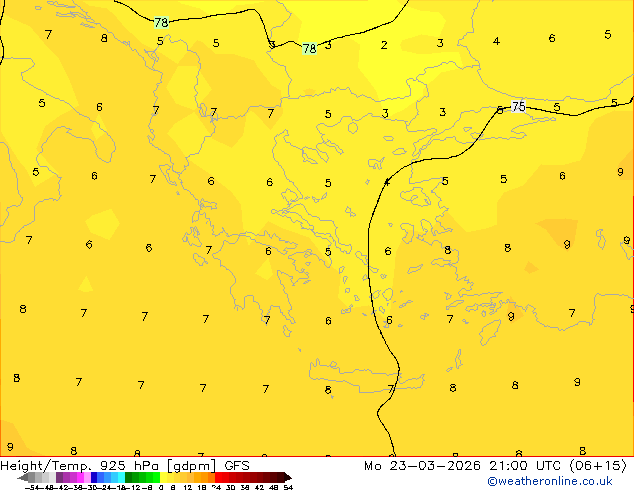Click the 12 label on the color scale
The height and width of the screenshot is (490, 634).
click(x=188, y=487)
